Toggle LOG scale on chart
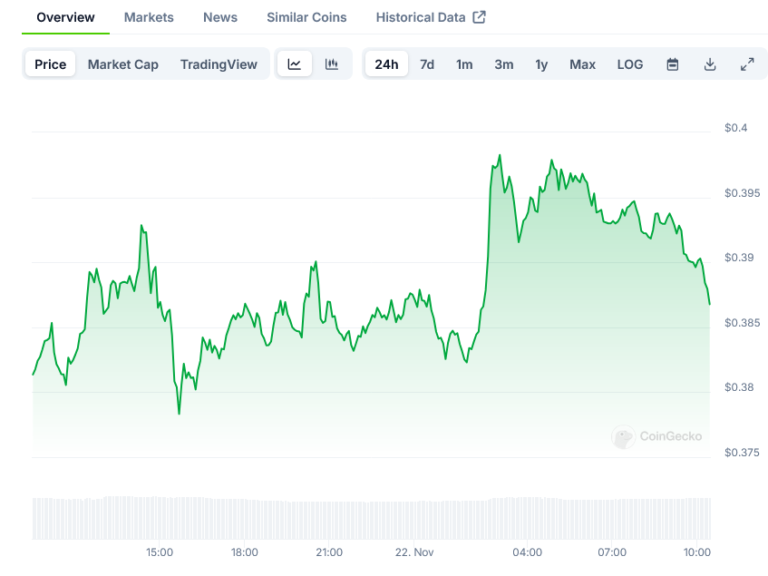This screenshot has width=768, height=576. coord(630,64)
